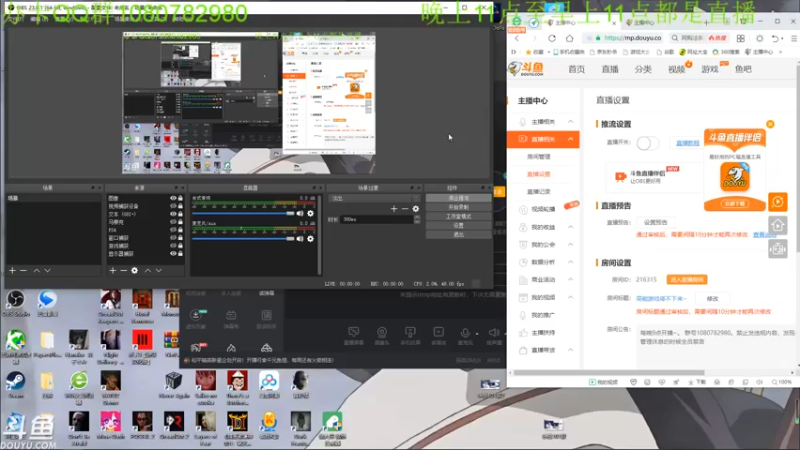Toggle visibility of the 马赛克 source
The height and width of the screenshot is (450, 800).
tap(173, 222)
